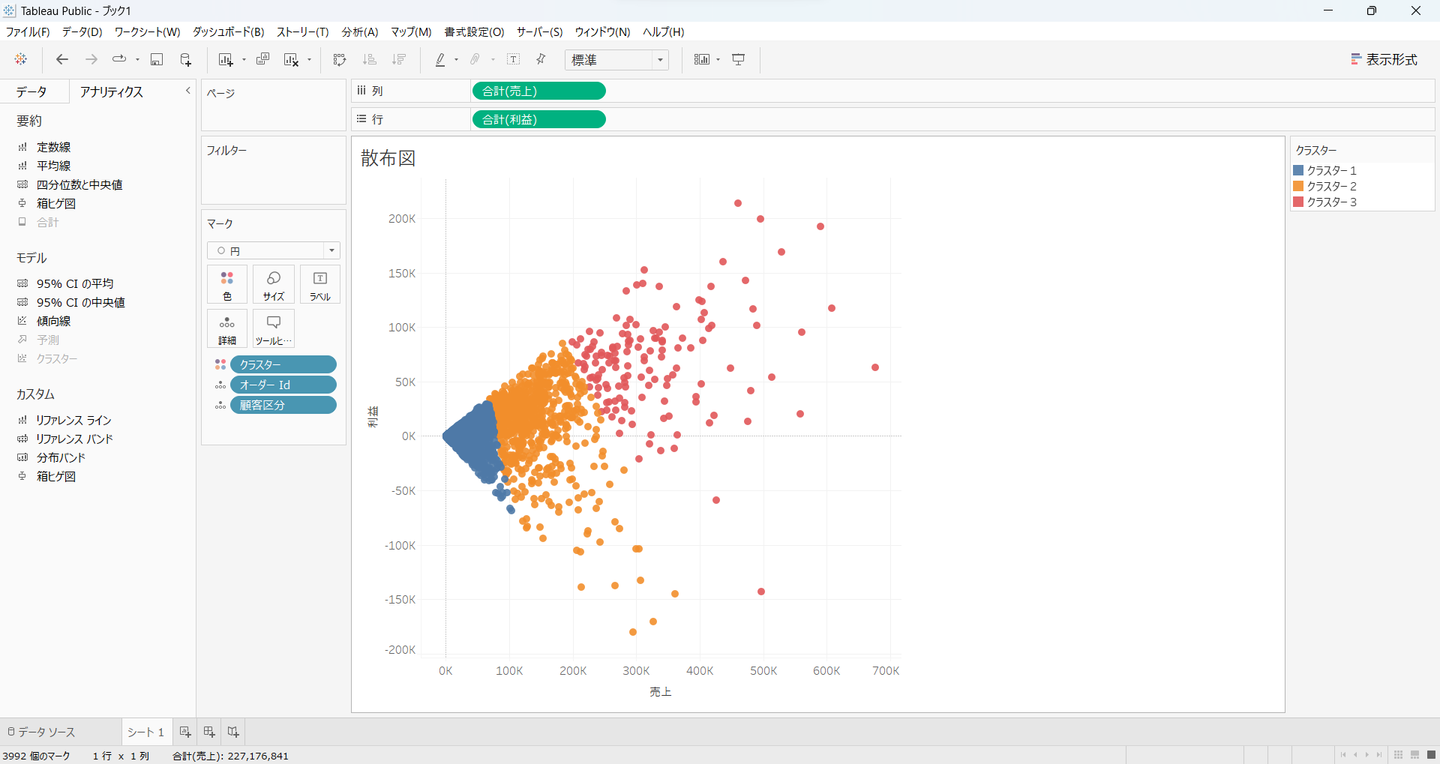Collapse the left side pane arrow
The image size is (1440, 764).
click(x=188, y=91)
